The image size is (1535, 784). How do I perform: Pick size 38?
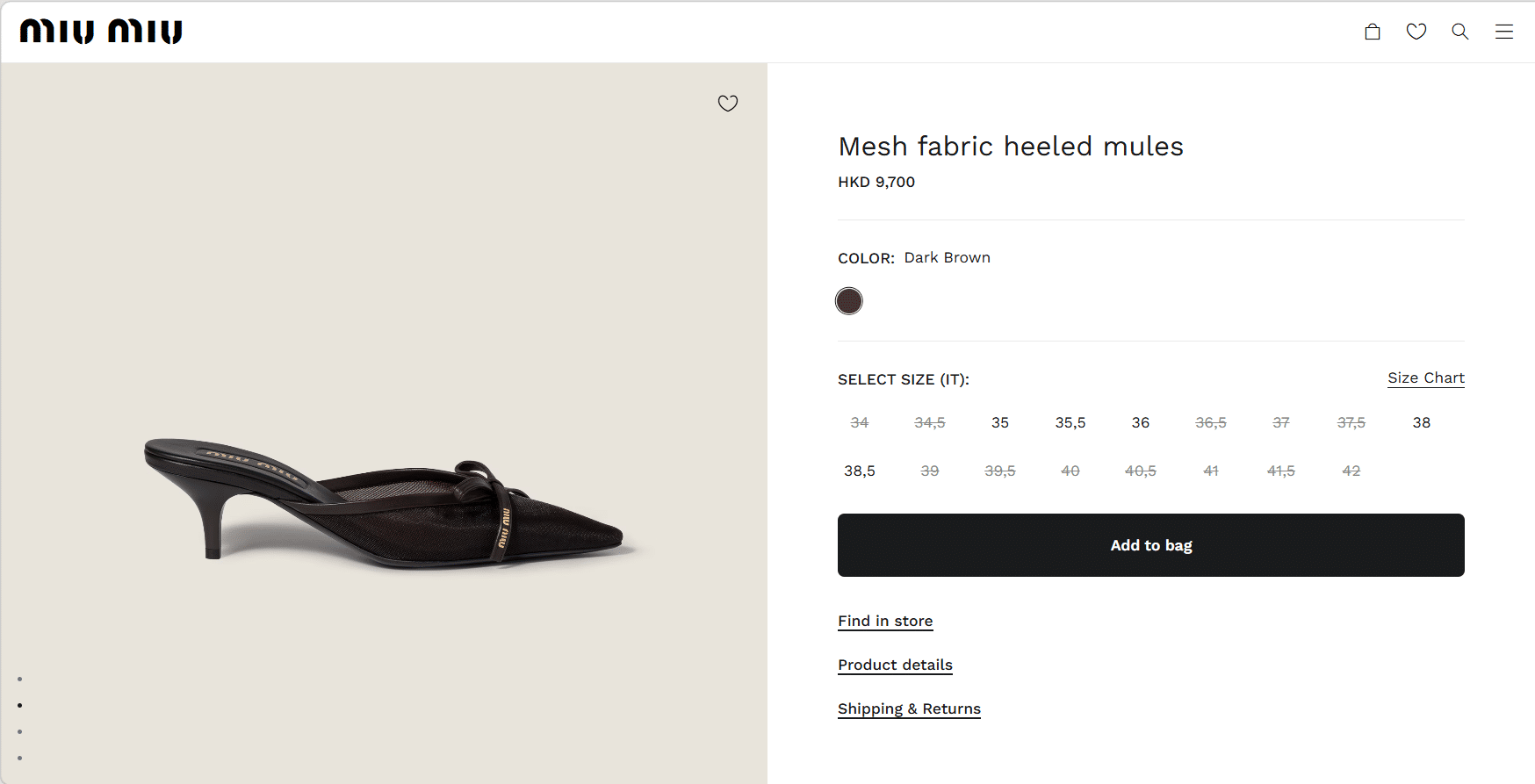1422,422
